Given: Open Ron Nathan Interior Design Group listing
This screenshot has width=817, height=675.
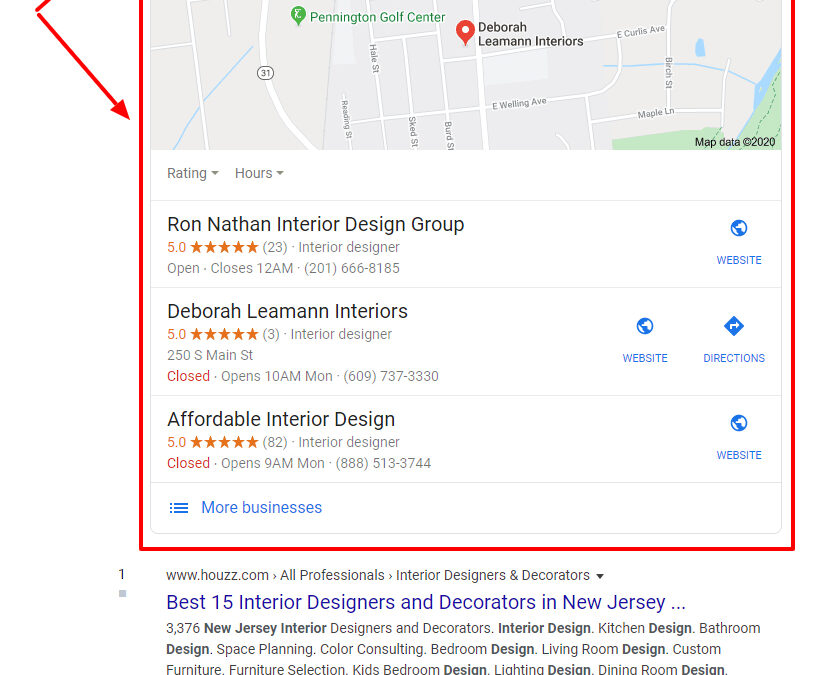Looking at the screenshot, I should 315,225.
